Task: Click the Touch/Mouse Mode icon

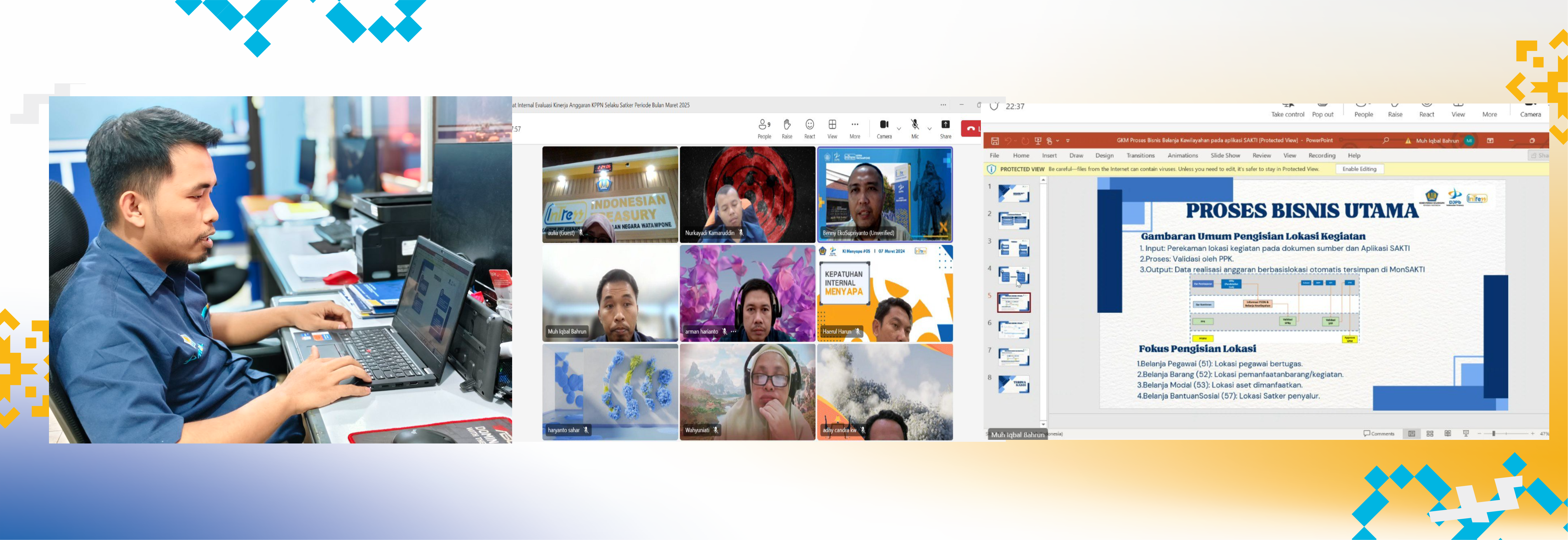Action: coord(1049,141)
